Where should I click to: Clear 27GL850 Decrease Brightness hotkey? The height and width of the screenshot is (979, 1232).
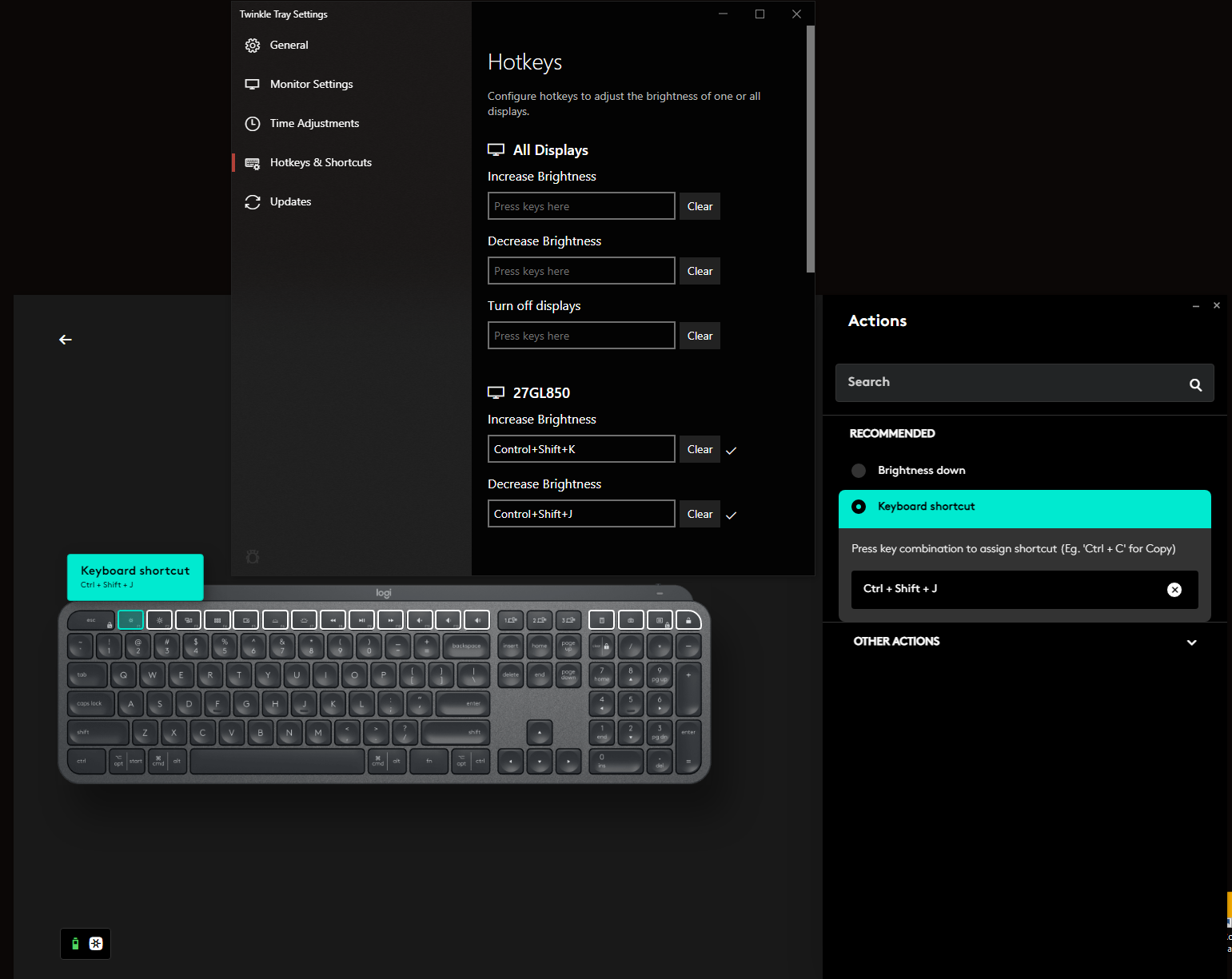(700, 514)
